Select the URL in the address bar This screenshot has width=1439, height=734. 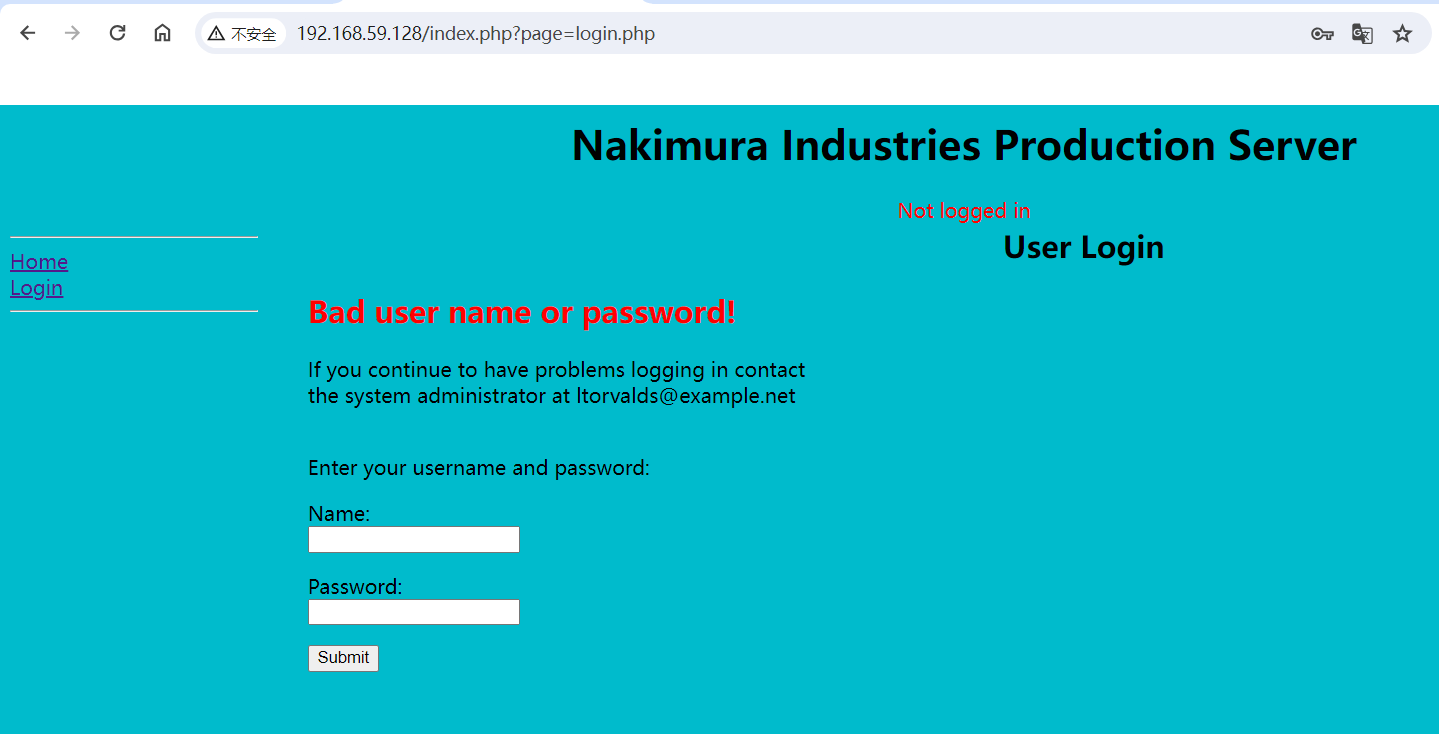pos(474,33)
